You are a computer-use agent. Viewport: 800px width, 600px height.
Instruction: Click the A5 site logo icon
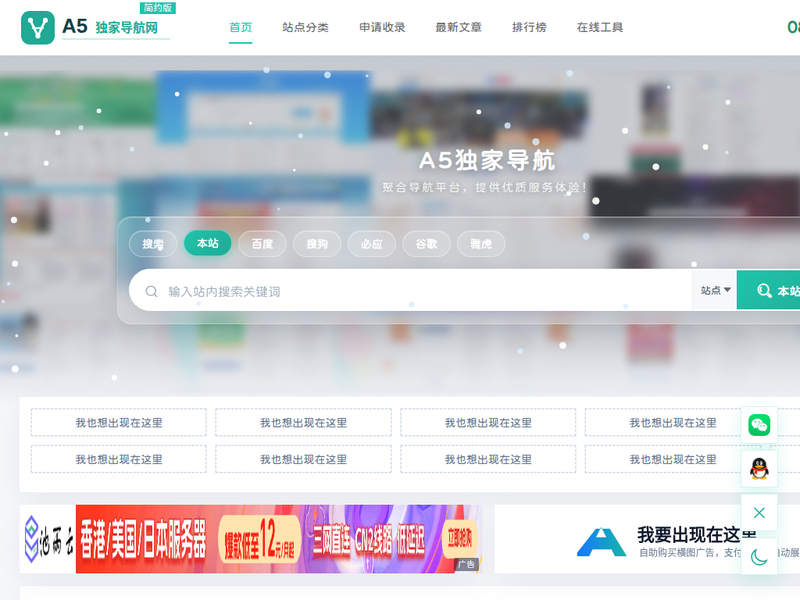[x=38, y=28]
